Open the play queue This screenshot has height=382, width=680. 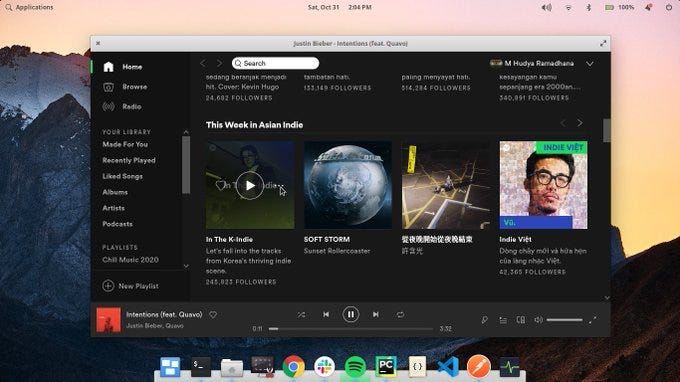coord(503,320)
